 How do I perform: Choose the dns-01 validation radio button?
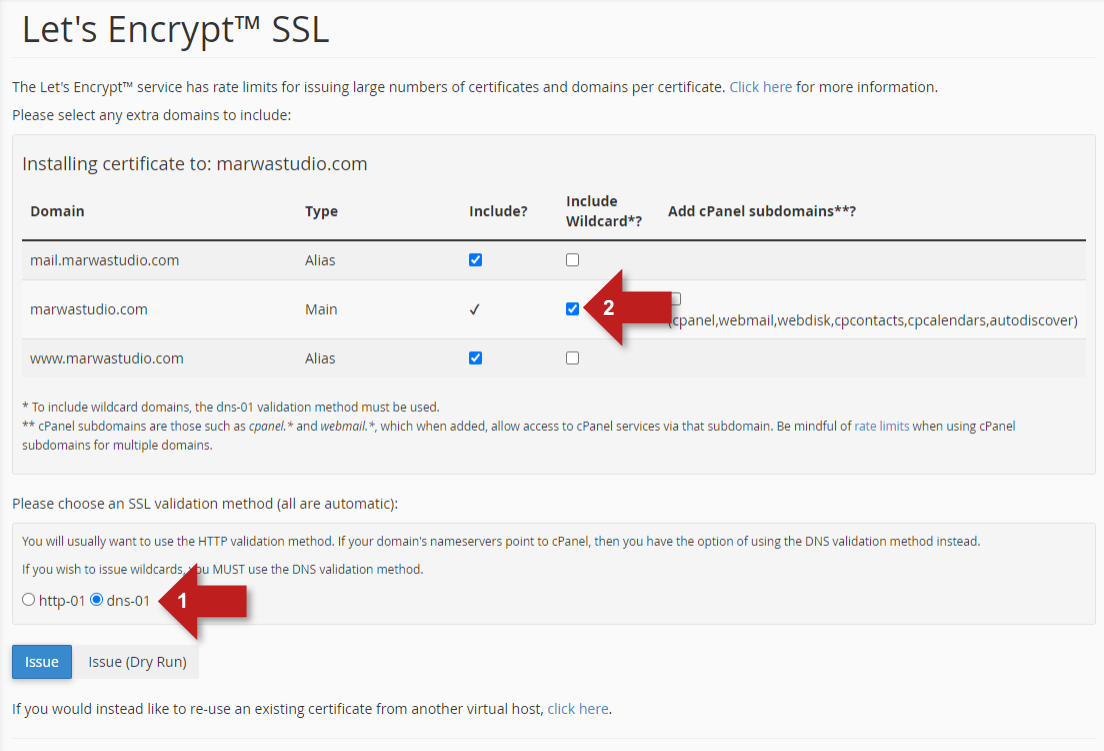click(97, 600)
